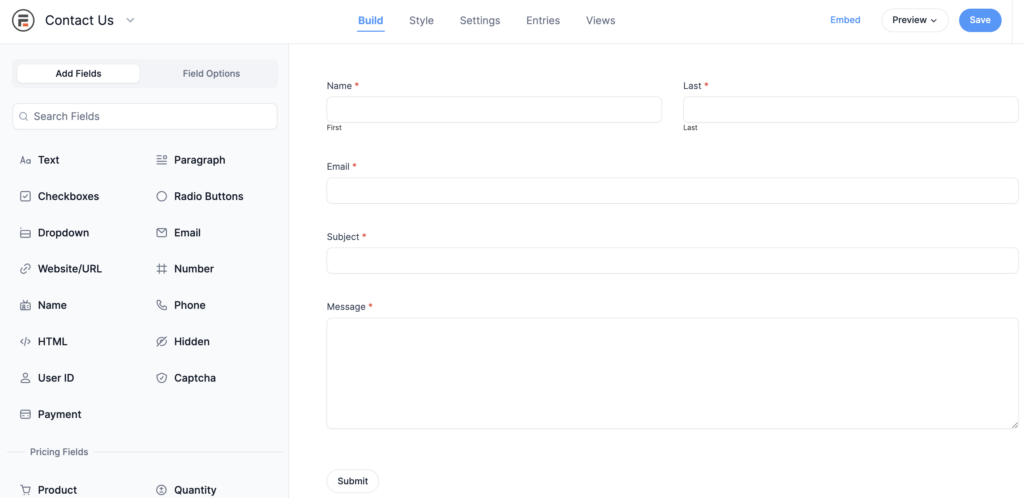
Task: Add a Dropdown field via its icon
Action: coord(25,233)
